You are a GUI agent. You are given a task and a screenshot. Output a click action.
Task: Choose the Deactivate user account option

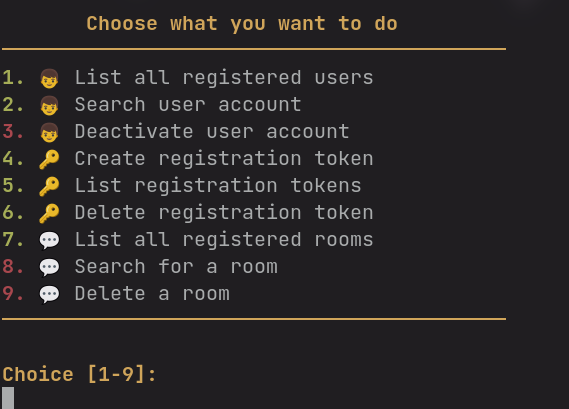pyautogui.click(x=212, y=131)
